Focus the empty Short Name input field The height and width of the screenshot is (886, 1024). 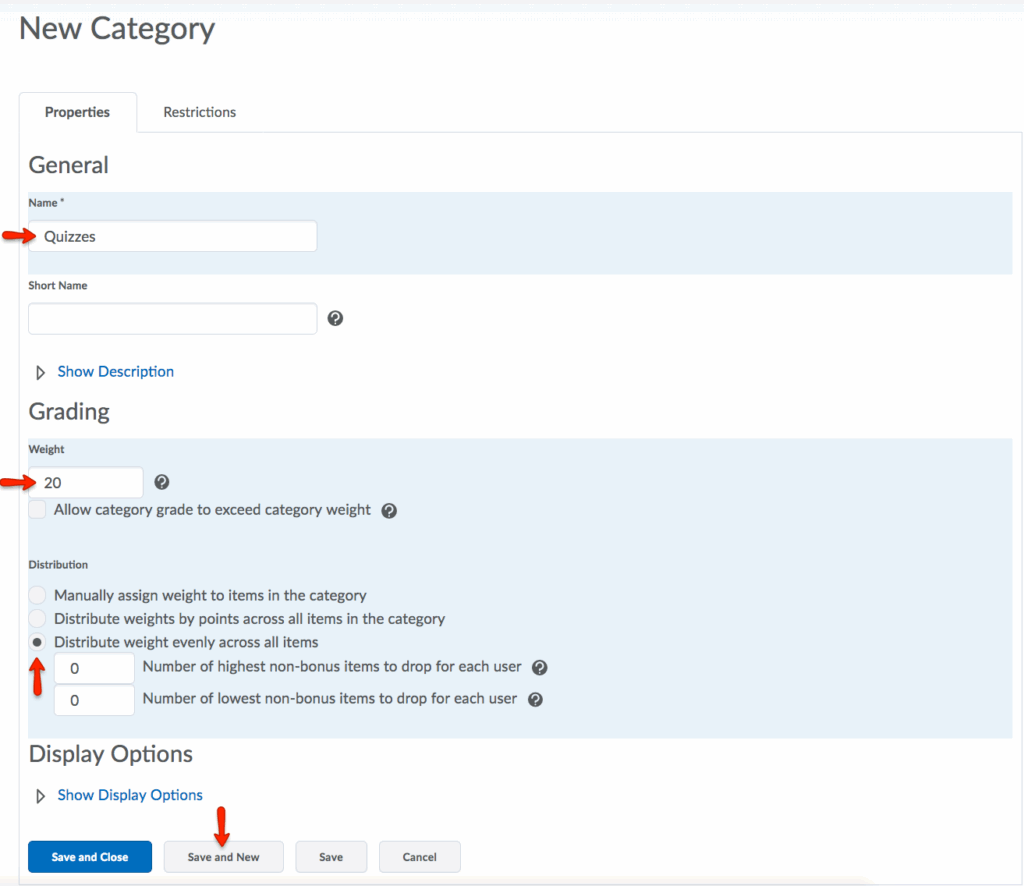[172, 319]
